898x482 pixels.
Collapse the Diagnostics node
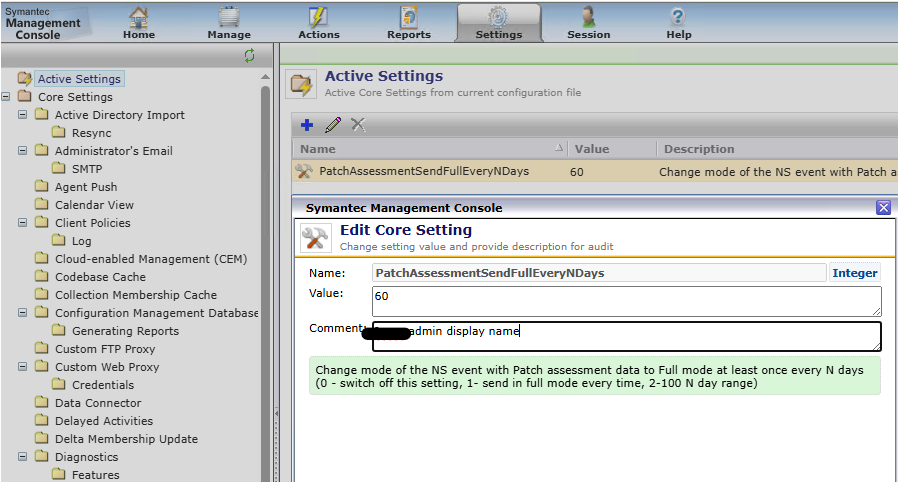click(22, 457)
